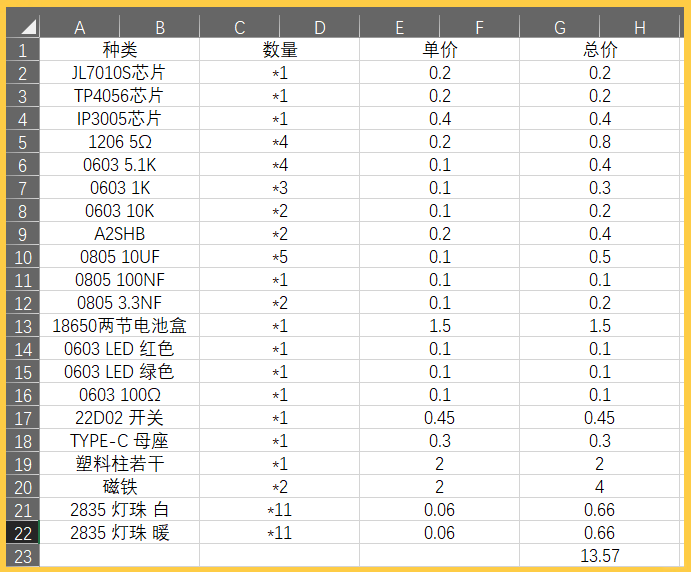
Task: Select the 18650两节电池盒 cell
Action: pos(119,326)
